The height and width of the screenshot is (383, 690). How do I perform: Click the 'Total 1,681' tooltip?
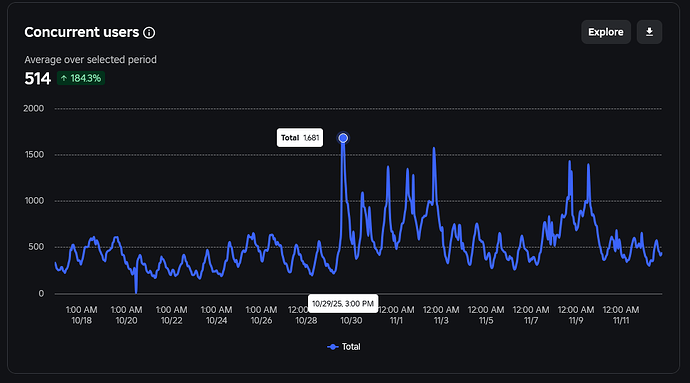coord(300,138)
